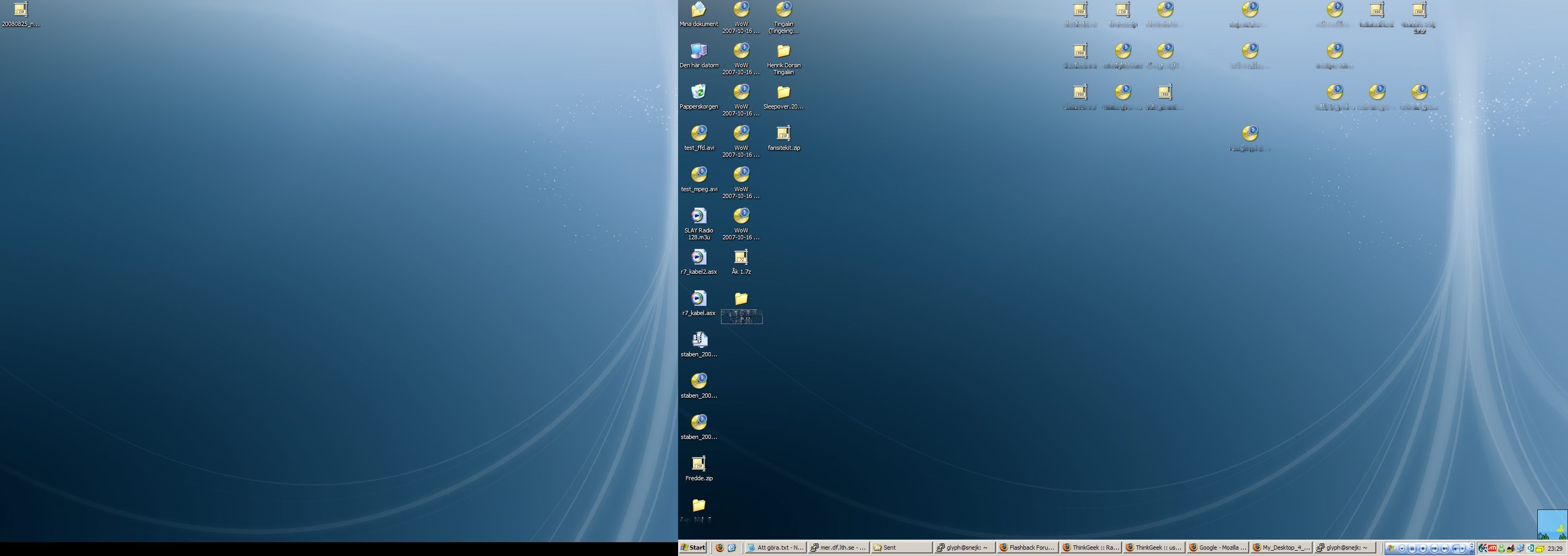The width and height of the screenshot is (1568, 556).
Task: Open the Tingalin (Tingeling...) media file
Action: coord(783,18)
